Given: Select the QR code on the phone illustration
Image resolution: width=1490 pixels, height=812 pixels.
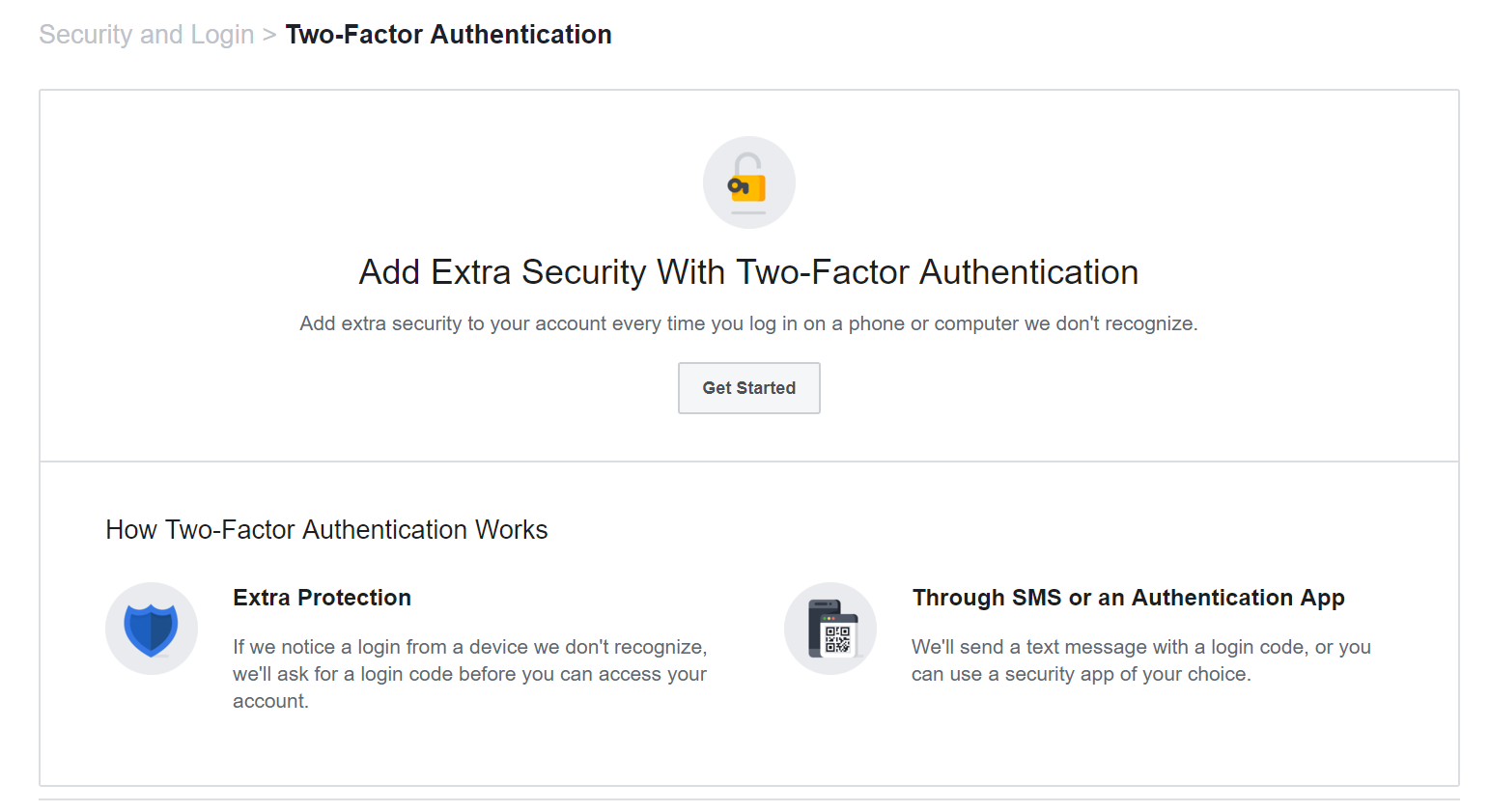Looking at the screenshot, I should pyautogui.click(x=836, y=637).
